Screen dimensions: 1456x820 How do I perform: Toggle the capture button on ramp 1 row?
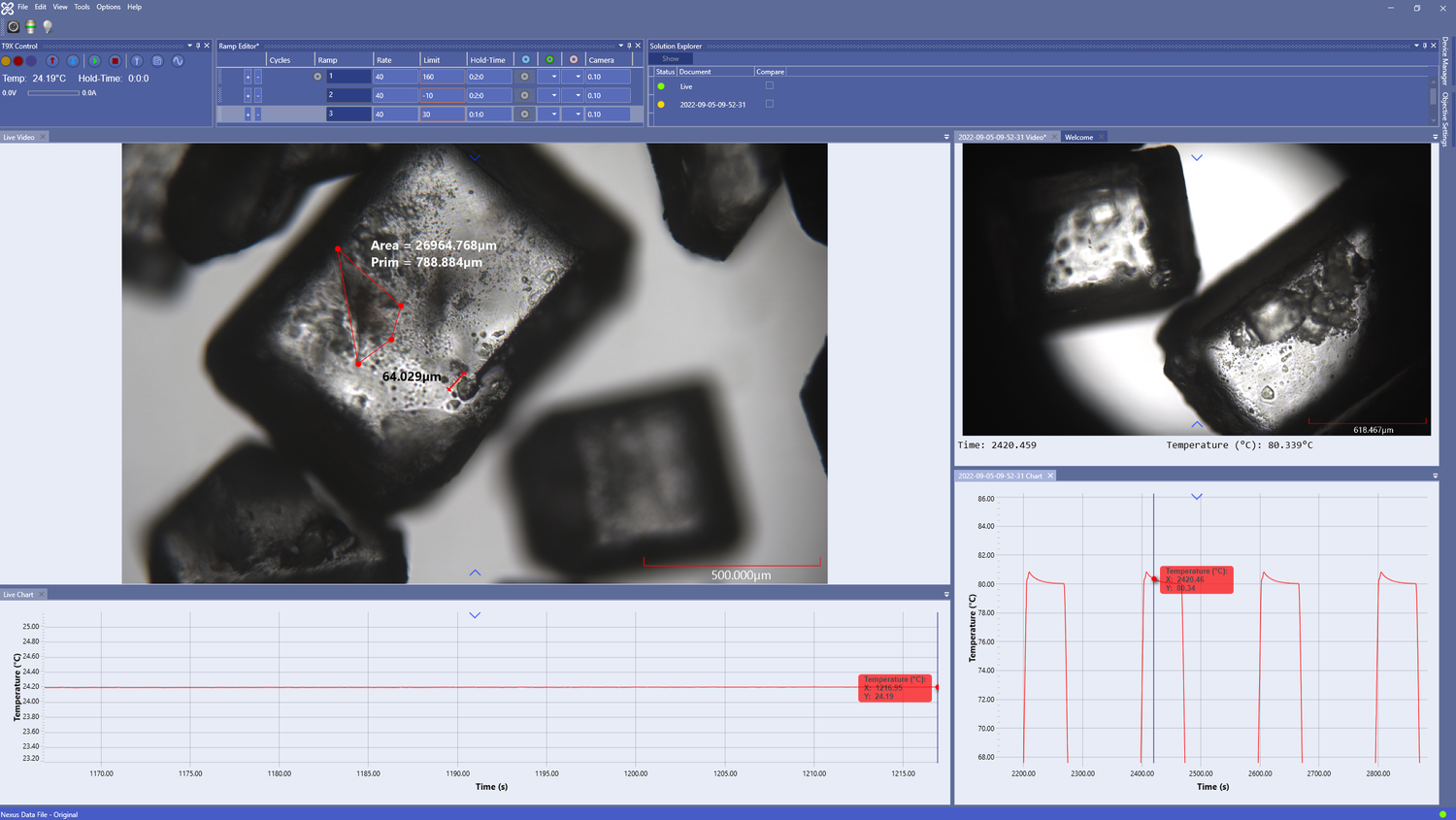(524, 77)
